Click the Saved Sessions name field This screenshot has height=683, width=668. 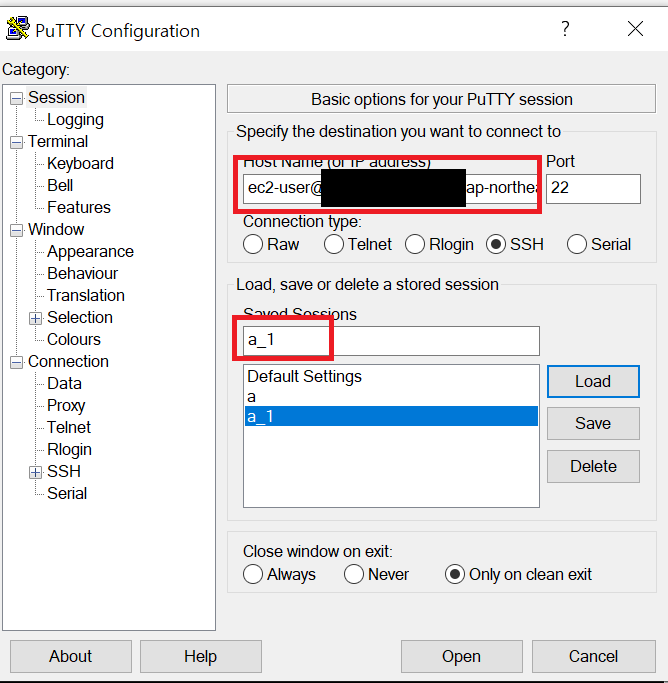390,341
